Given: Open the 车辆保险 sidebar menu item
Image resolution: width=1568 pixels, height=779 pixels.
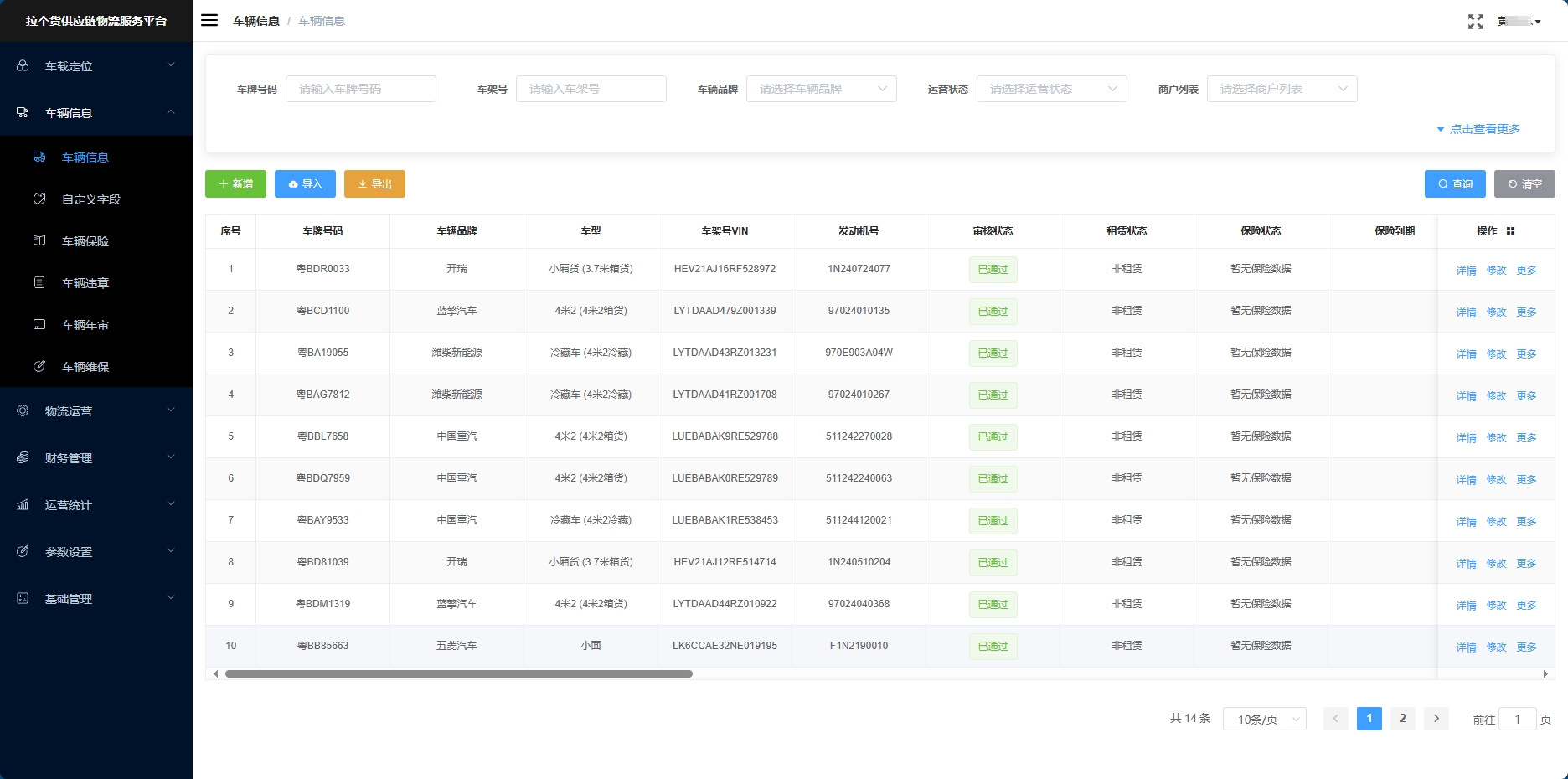Looking at the screenshot, I should click(x=85, y=241).
